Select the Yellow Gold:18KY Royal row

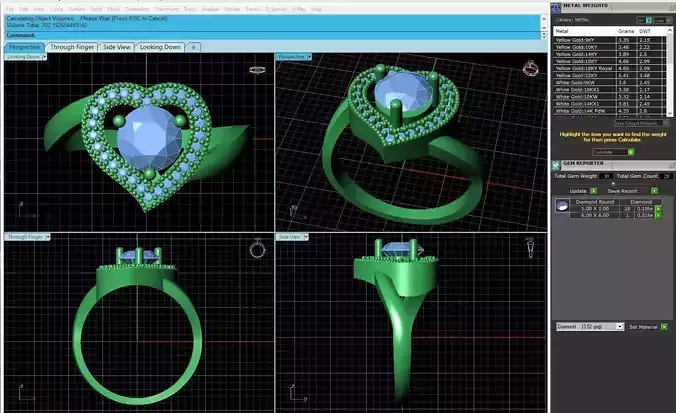click(x=610, y=68)
